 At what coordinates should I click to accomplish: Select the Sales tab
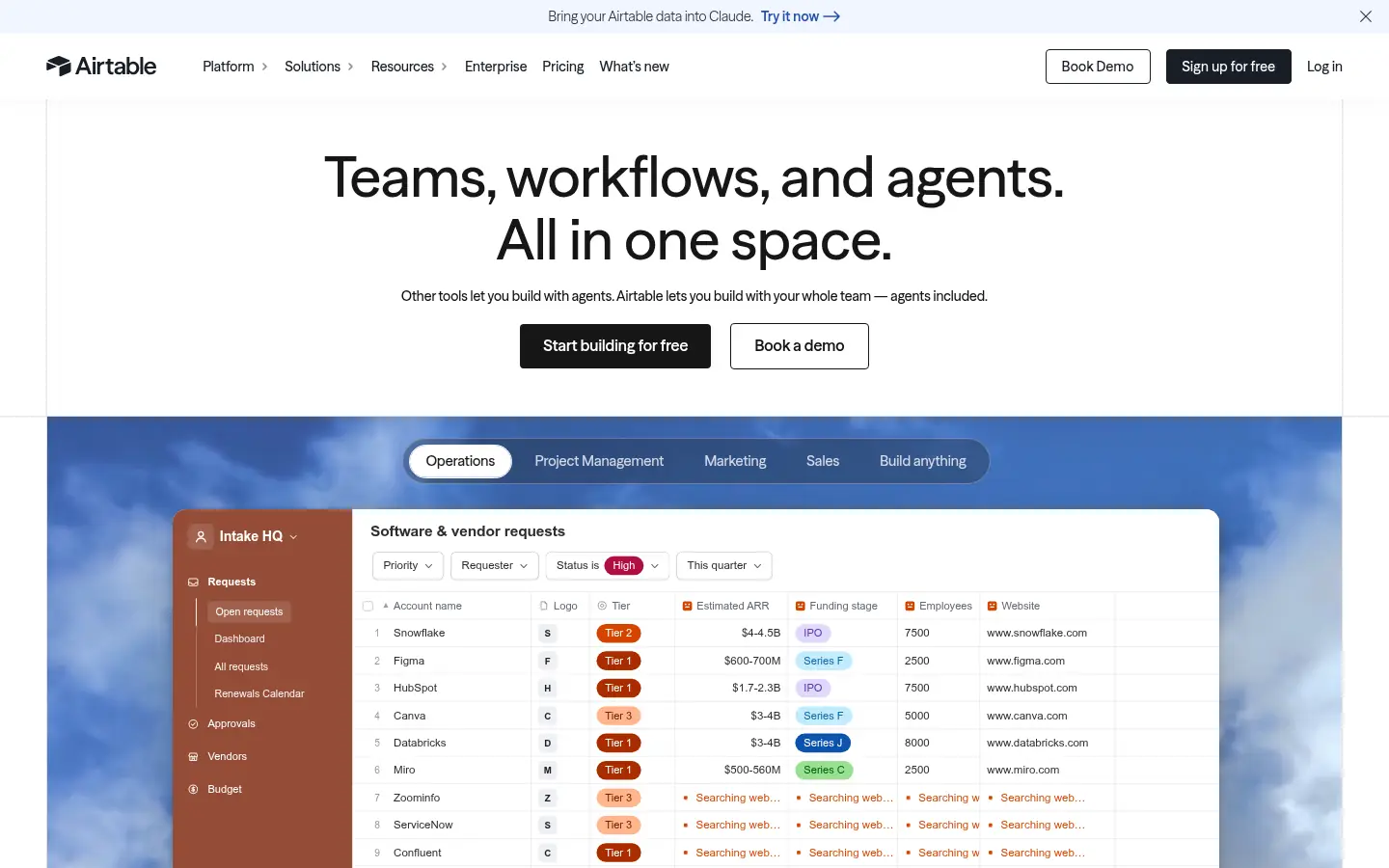pyautogui.click(x=823, y=461)
